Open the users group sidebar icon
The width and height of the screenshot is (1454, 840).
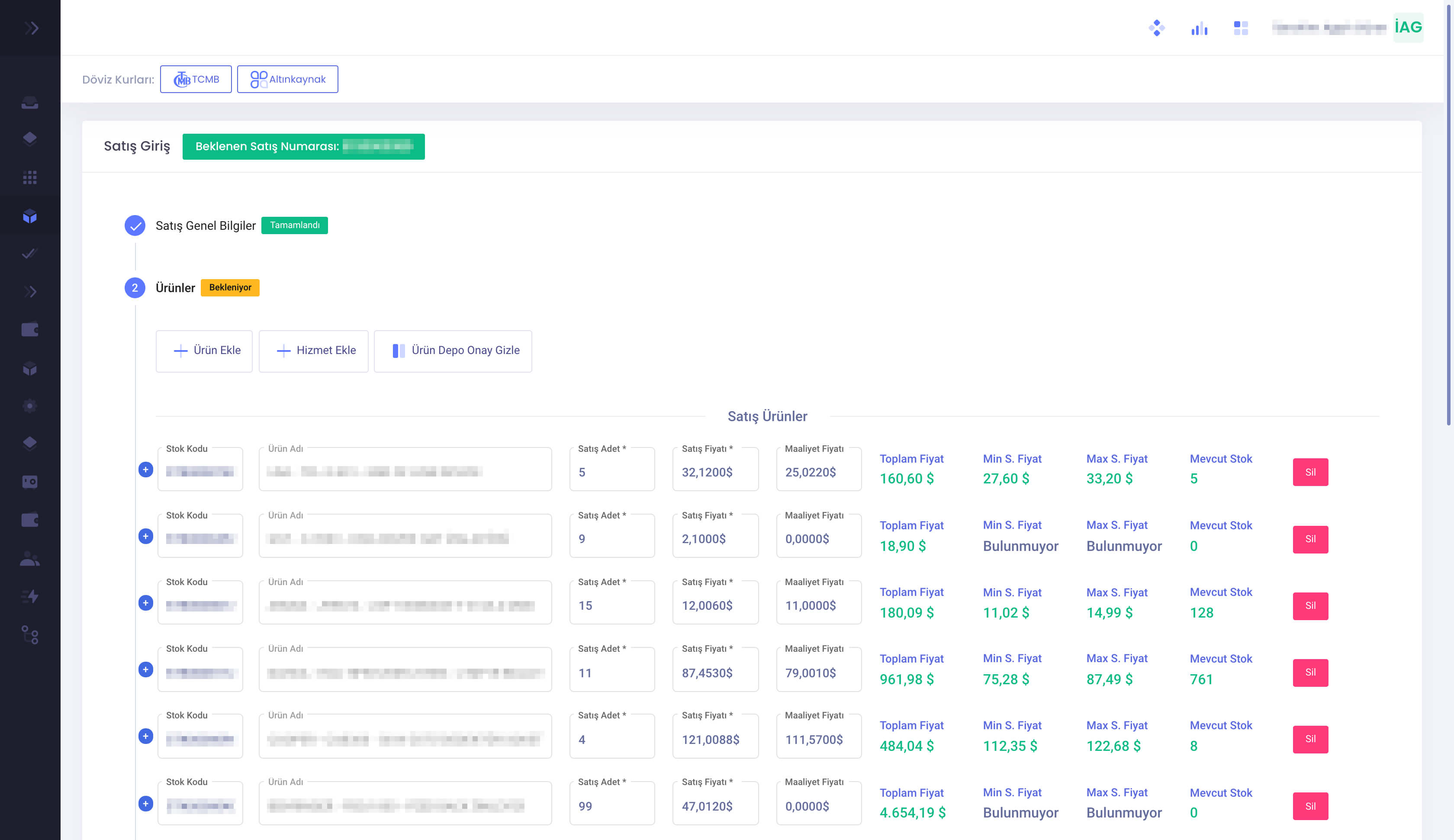pos(30,559)
